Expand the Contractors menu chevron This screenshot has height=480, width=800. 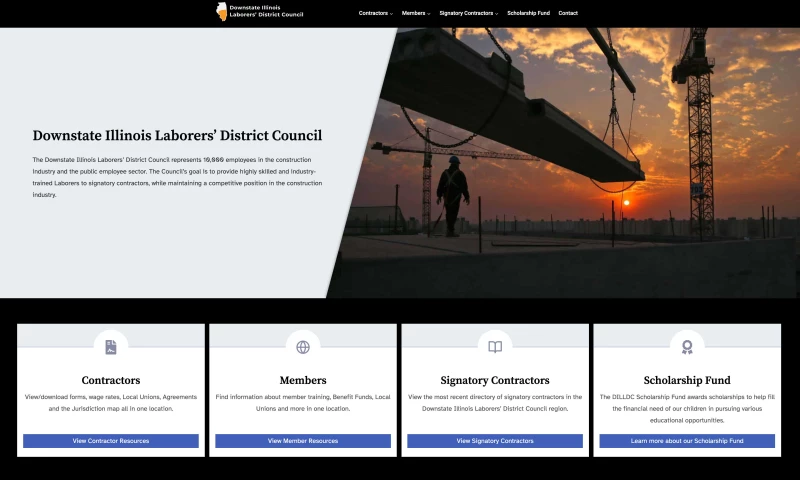[x=391, y=14]
